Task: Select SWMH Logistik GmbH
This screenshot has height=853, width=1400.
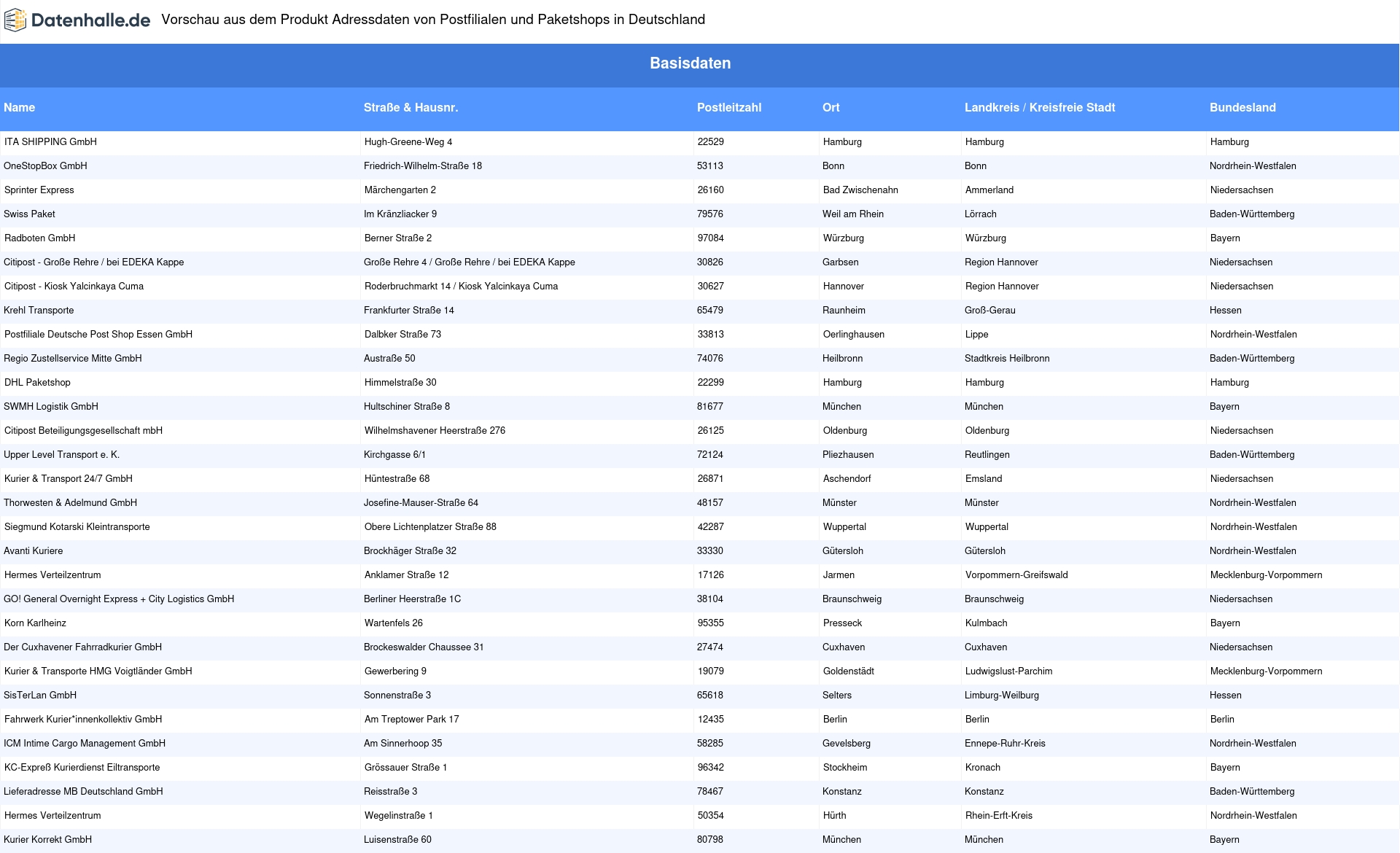Action: pyautogui.click(x=50, y=406)
